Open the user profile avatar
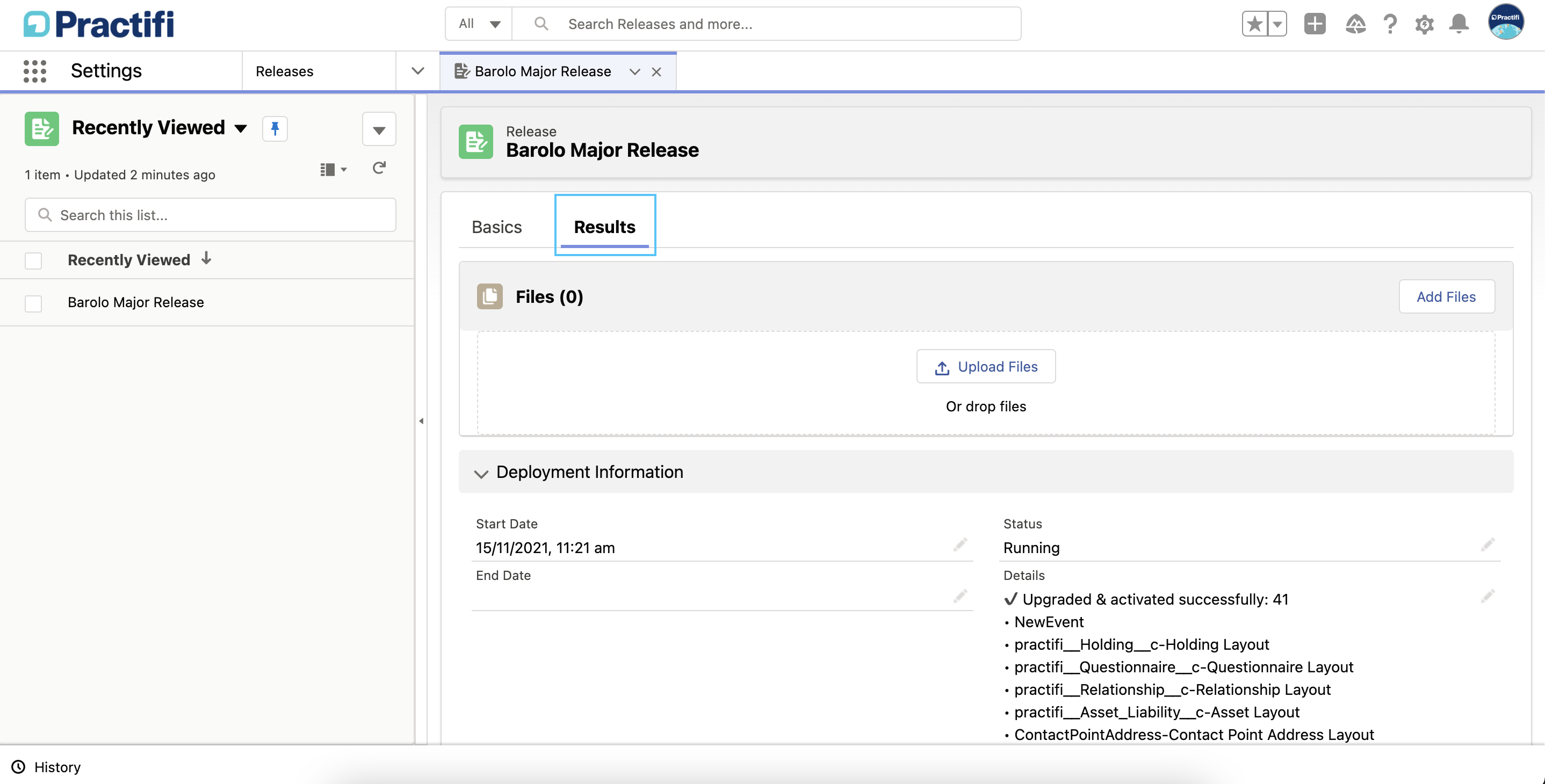Viewport: 1545px width, 784px height. click(1505, 22)
